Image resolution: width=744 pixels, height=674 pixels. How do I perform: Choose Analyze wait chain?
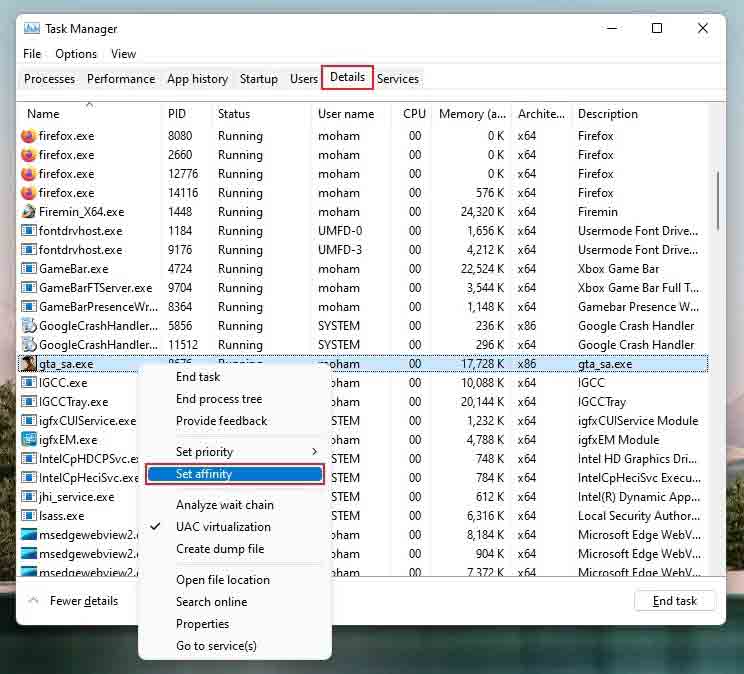pyautogui.click(x=225, y=505)
